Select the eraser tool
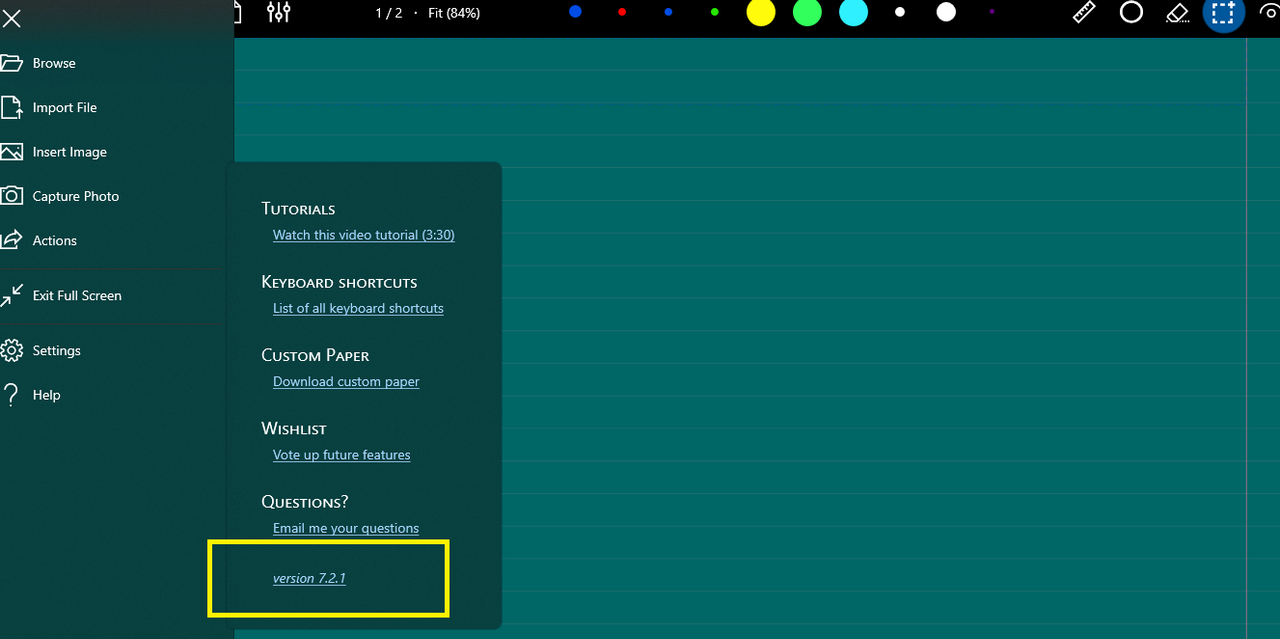 [x=1178, y=13]
